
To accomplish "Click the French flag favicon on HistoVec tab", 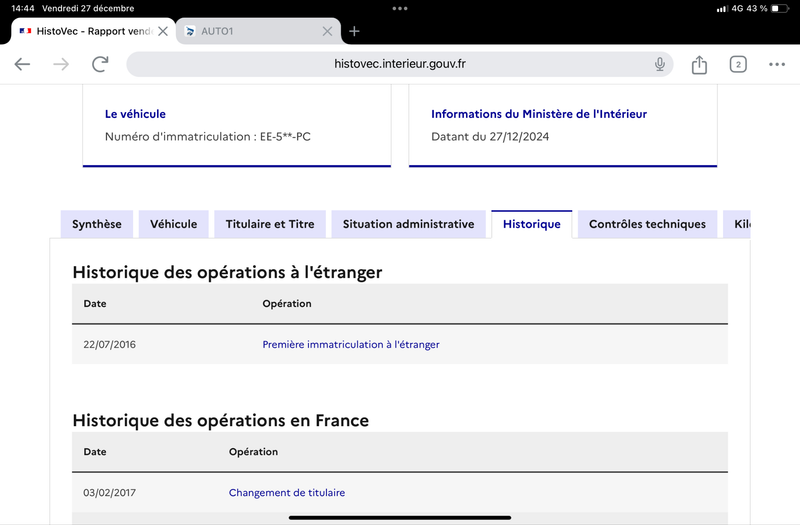I will 26,31.
